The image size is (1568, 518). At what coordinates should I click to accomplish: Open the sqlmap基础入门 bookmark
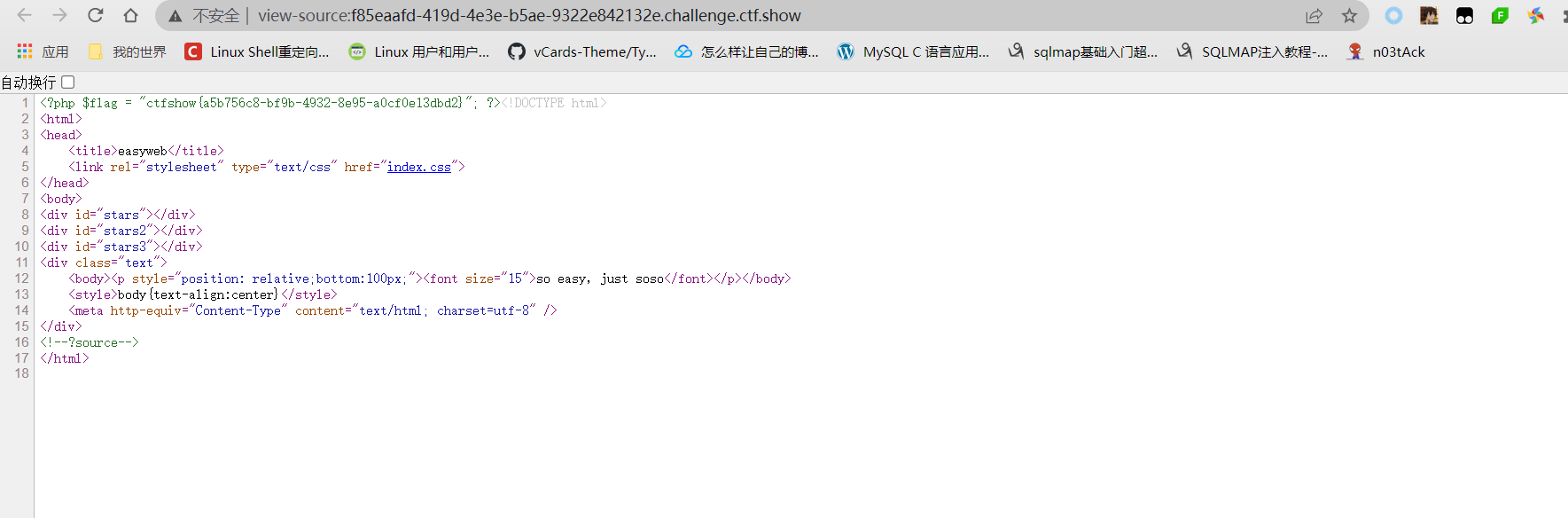pos(1082,51)
